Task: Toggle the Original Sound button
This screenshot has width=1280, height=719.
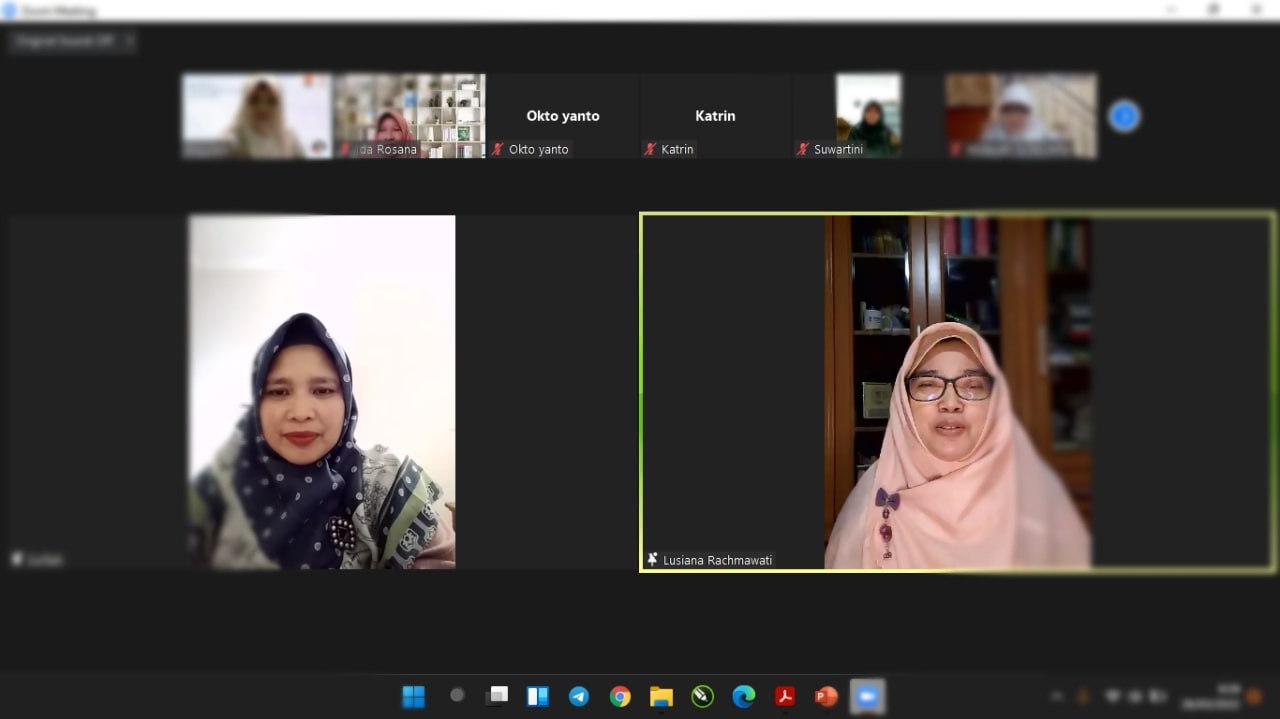Action: [64, 41]
